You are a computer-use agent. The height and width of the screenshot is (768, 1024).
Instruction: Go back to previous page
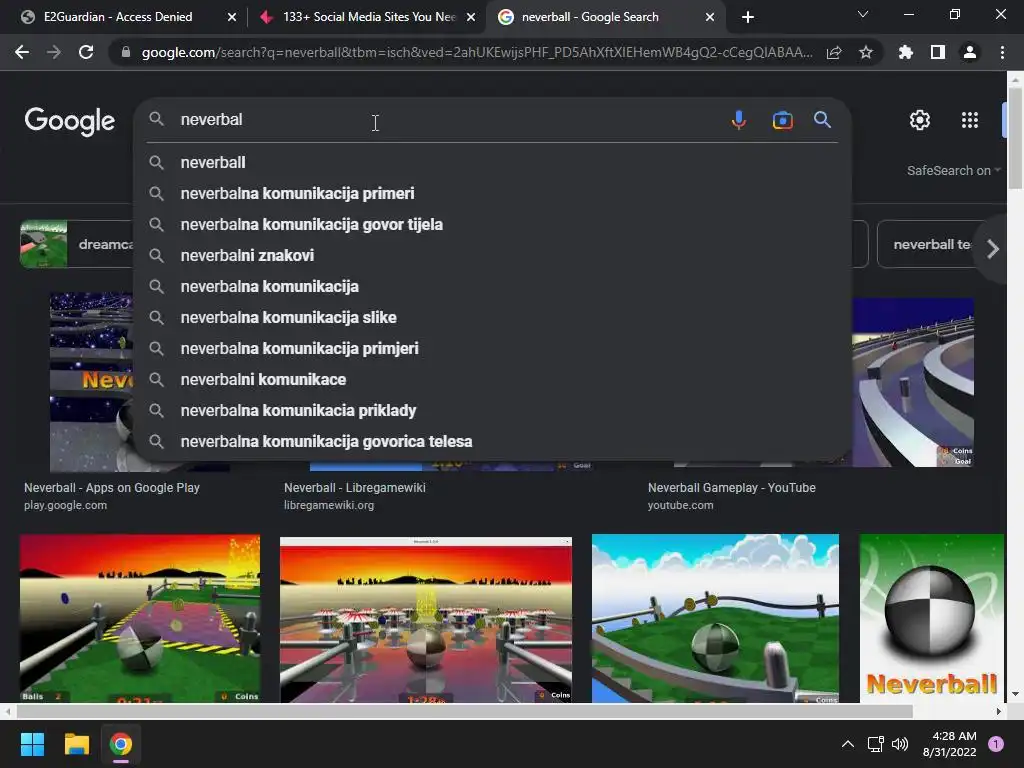tap(22, 52)
